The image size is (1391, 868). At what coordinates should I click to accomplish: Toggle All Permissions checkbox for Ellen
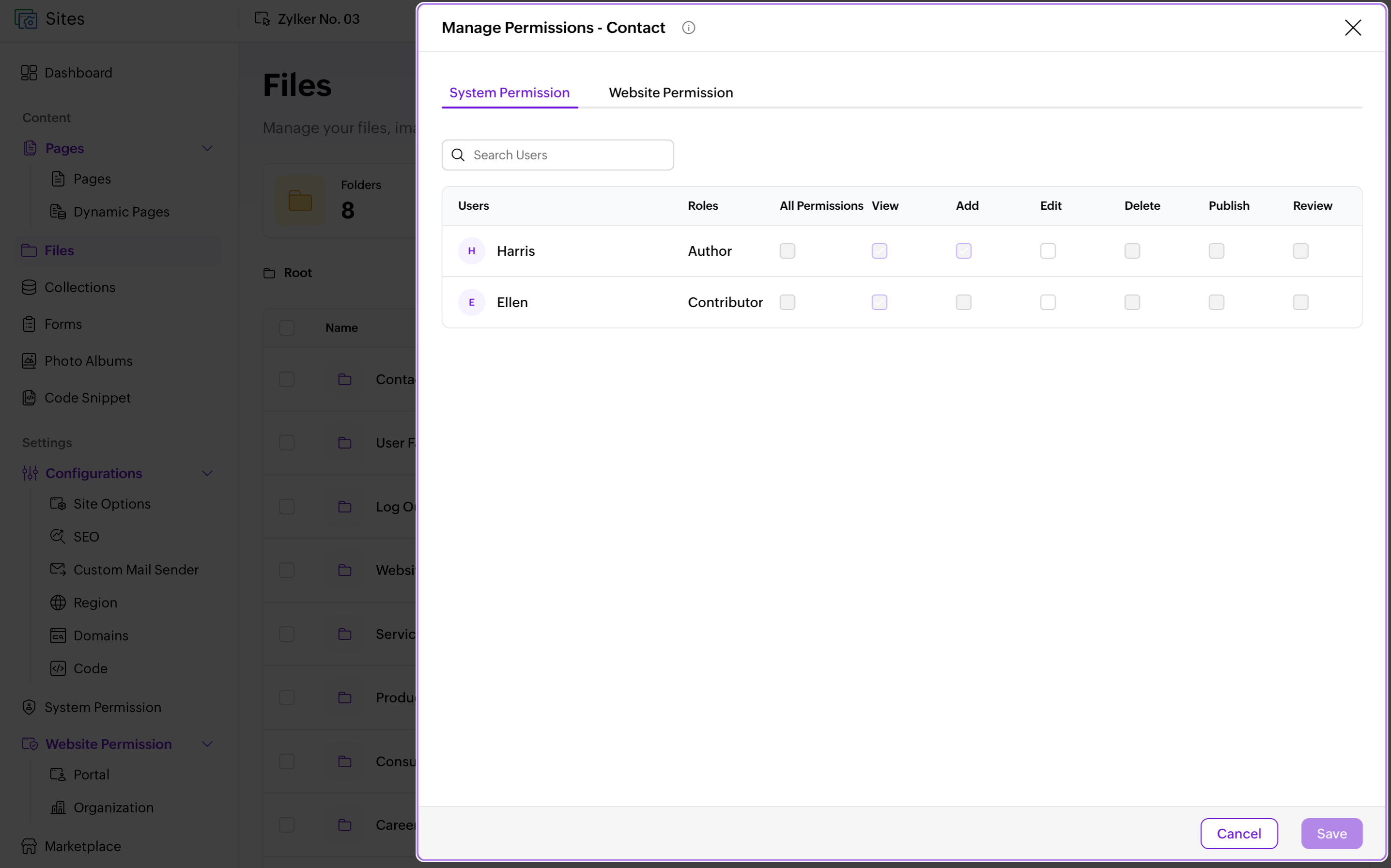click(x=788, y=302)
